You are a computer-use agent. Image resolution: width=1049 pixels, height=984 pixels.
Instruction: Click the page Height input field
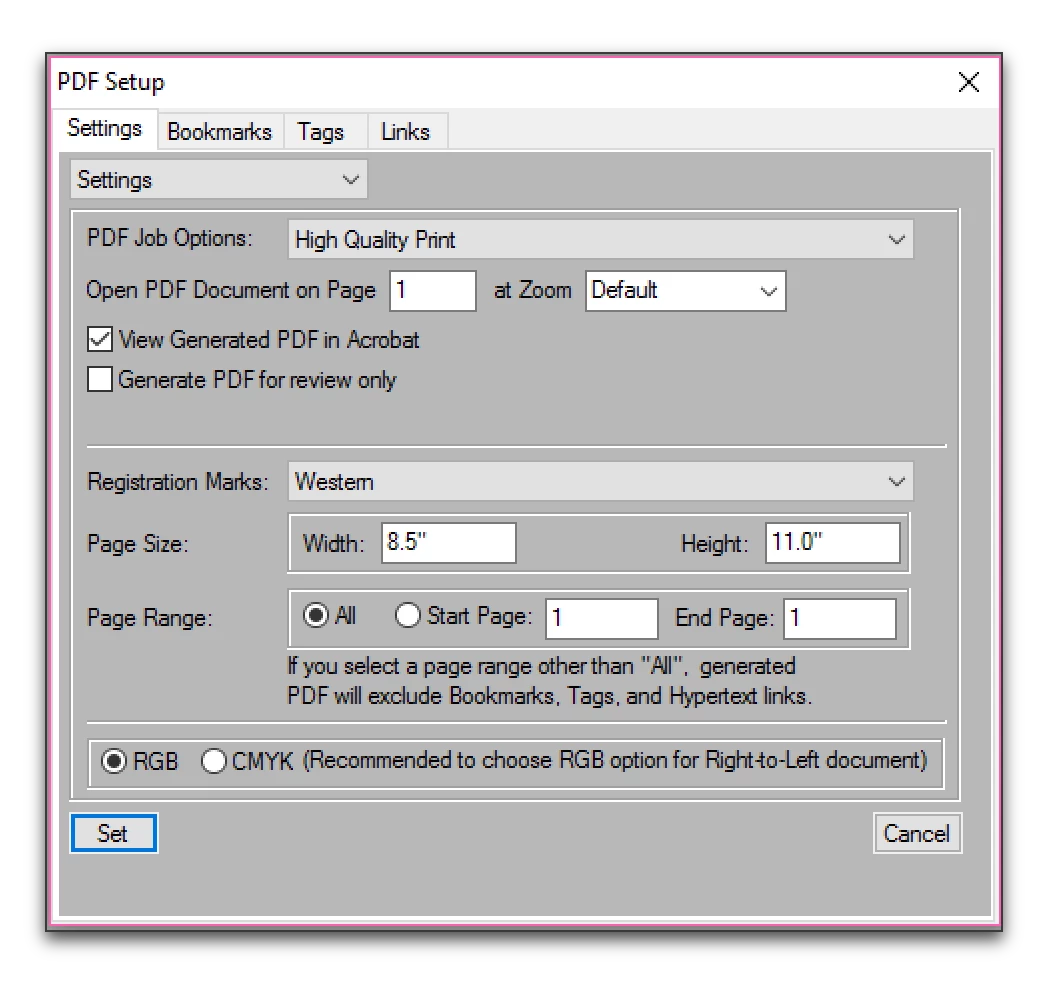tap(833, 543)
